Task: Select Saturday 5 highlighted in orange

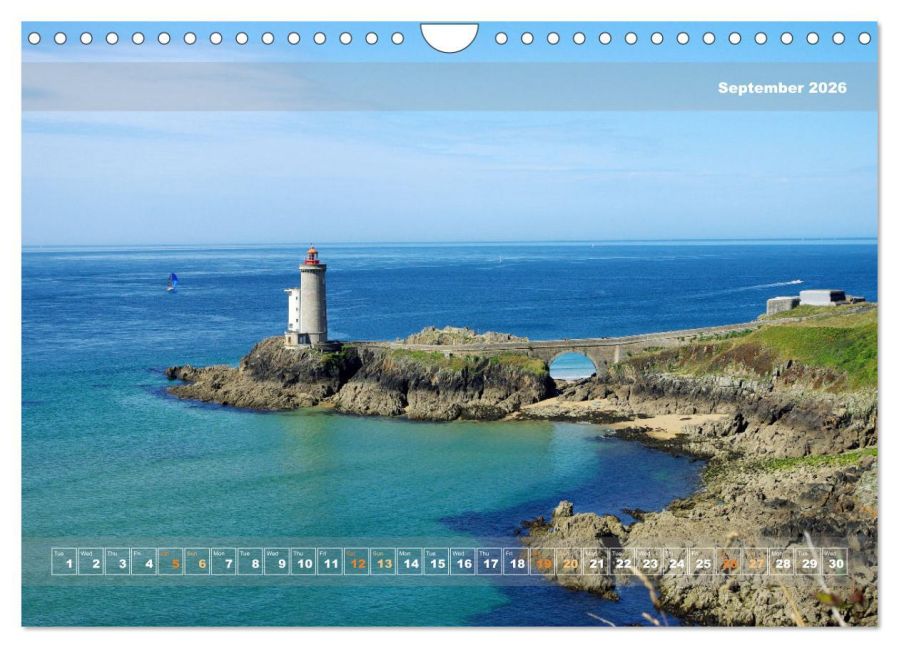Action: (x=170, y=562)
